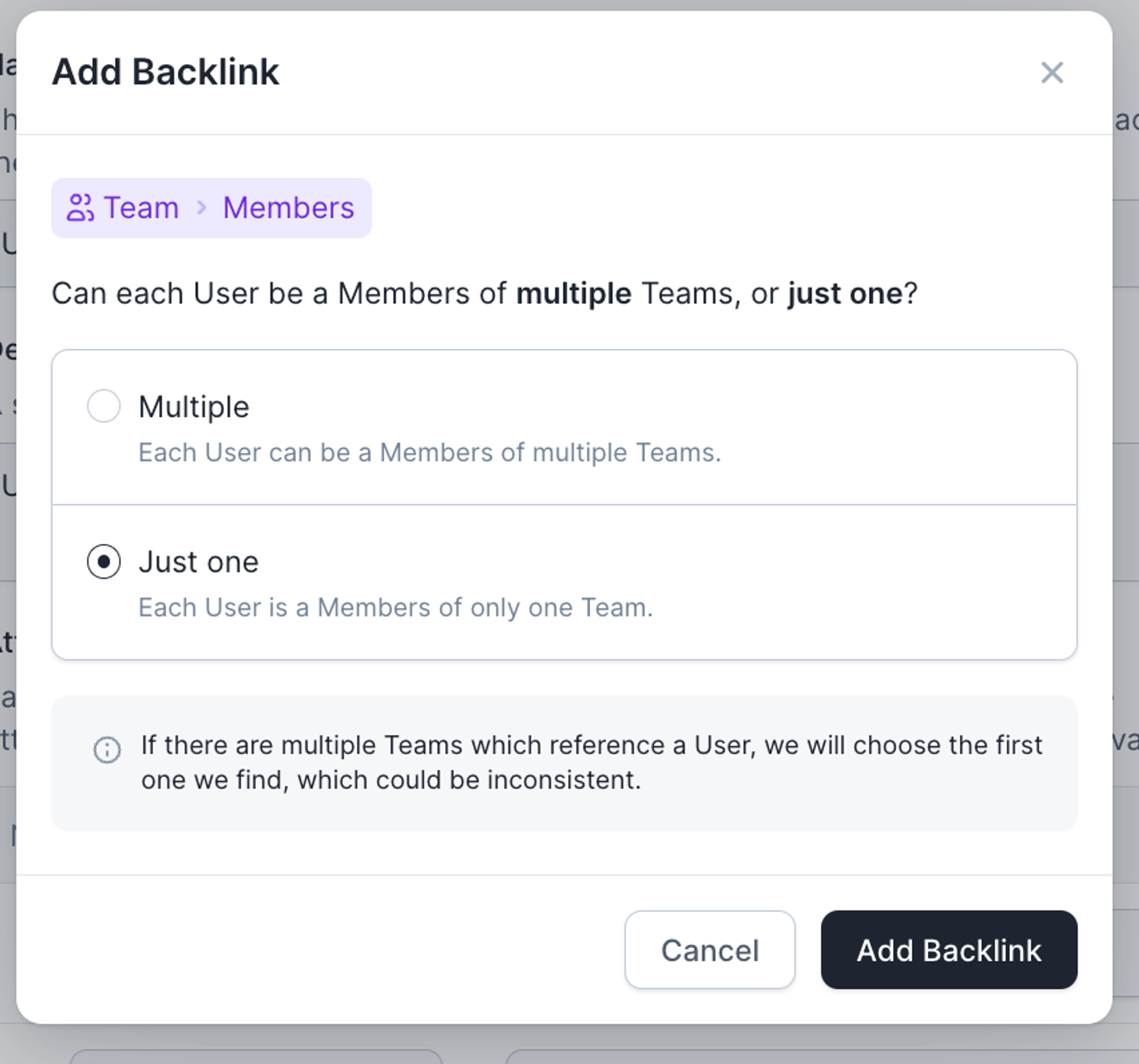Click the word "Teams" in the question
Screen dimensions: 1139x1064
pyautogui.click(x=686, y=294)
